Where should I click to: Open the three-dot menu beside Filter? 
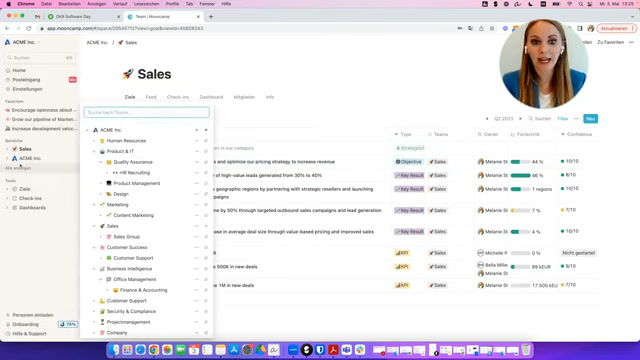tap(576, 119)
